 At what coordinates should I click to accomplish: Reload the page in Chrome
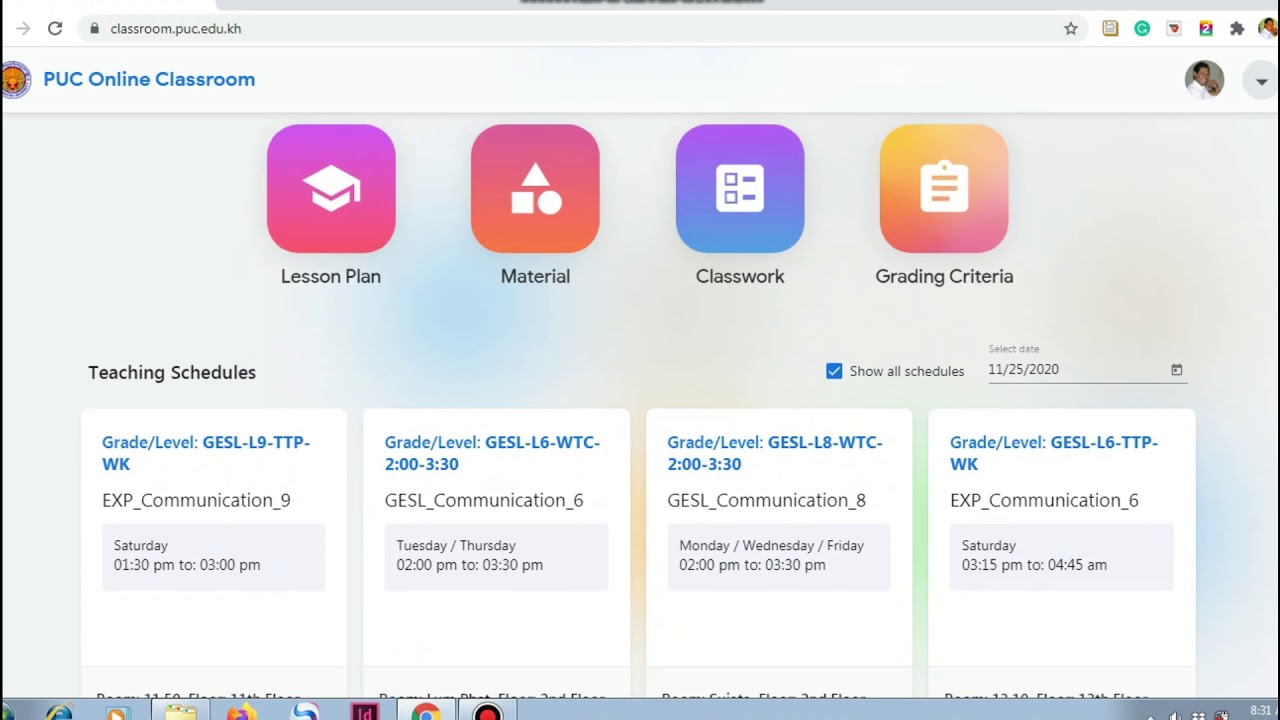55,29
